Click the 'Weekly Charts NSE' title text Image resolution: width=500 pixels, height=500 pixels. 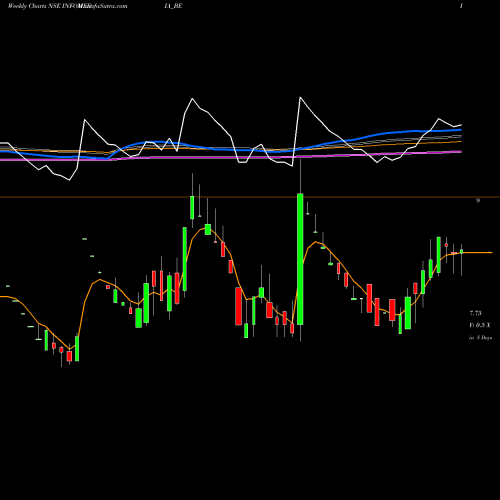(x=34, y=6)
